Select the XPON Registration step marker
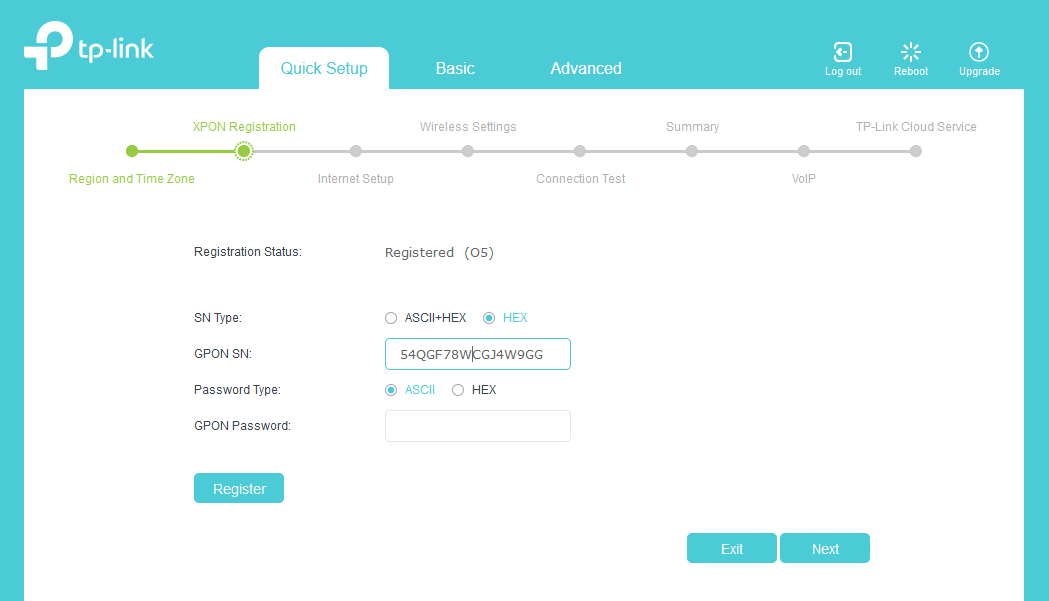The width and height of the screenshot is (1049, 601). pyautogui.click(x=244, y=151)
